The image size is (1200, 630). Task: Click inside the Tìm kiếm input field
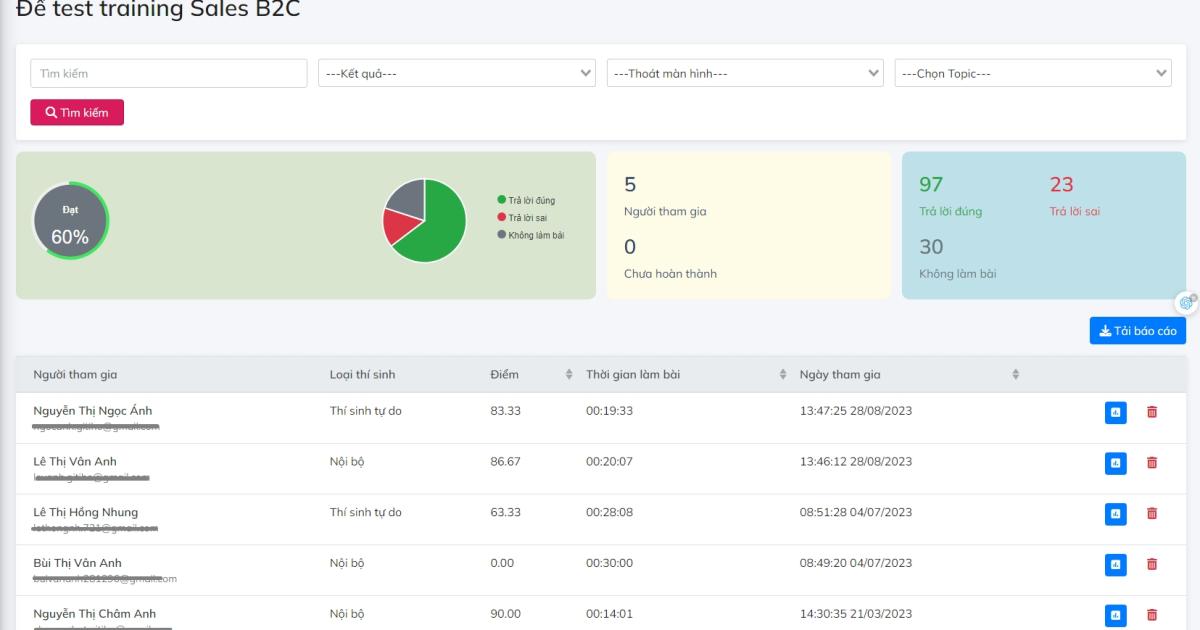click(x=168, y=72)
